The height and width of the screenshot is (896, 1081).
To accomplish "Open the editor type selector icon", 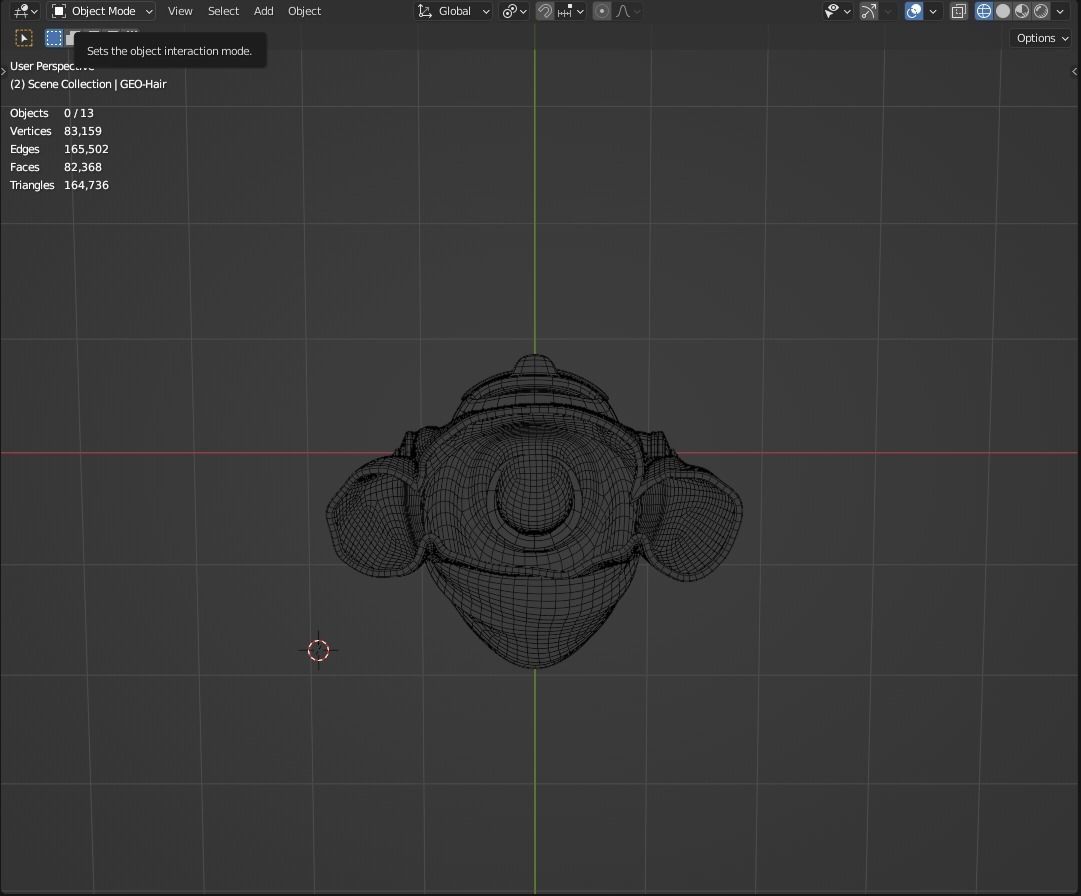I will pyautogui.click(x=26, y=11).
